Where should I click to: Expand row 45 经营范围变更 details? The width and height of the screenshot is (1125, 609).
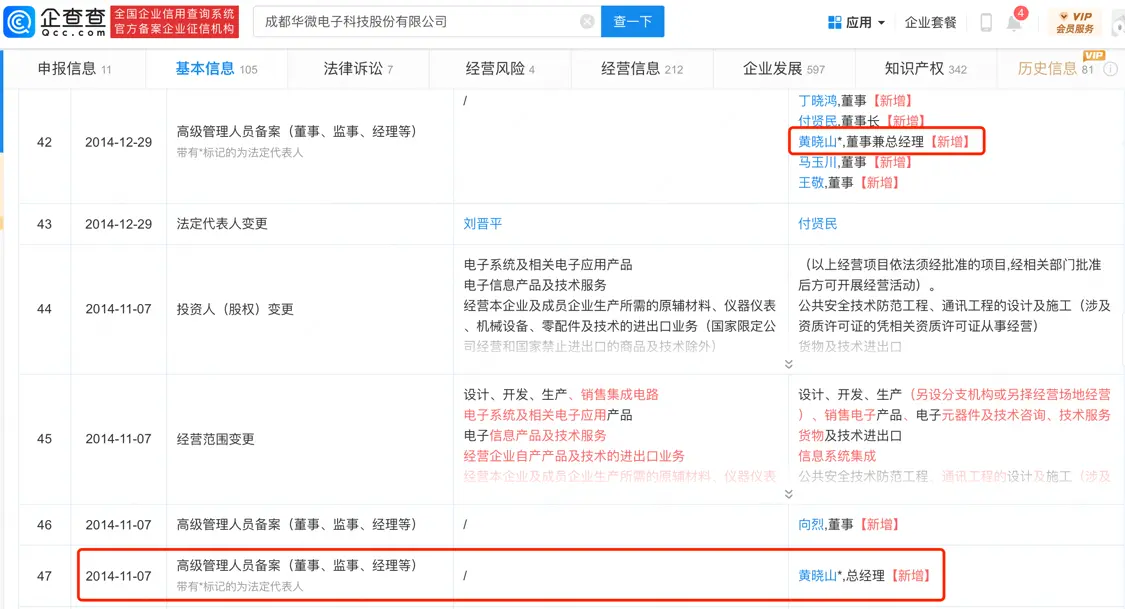(789, 494)
